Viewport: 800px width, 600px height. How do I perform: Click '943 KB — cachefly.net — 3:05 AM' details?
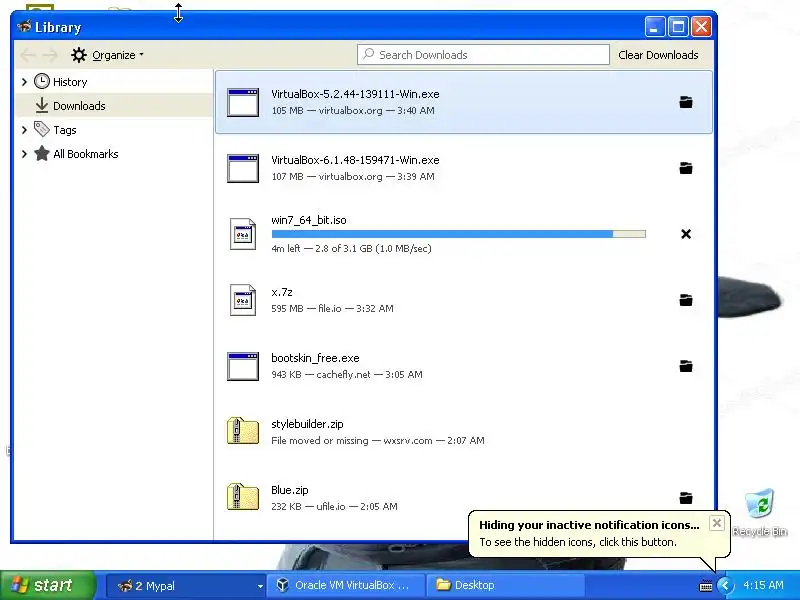(x=347, y=374)
